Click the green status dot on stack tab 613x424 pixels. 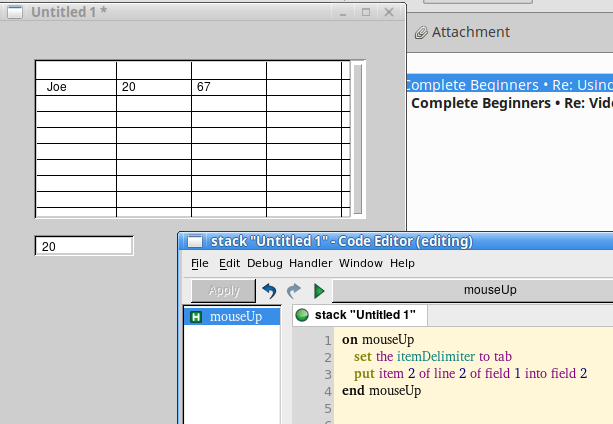(x=302, y=316)
